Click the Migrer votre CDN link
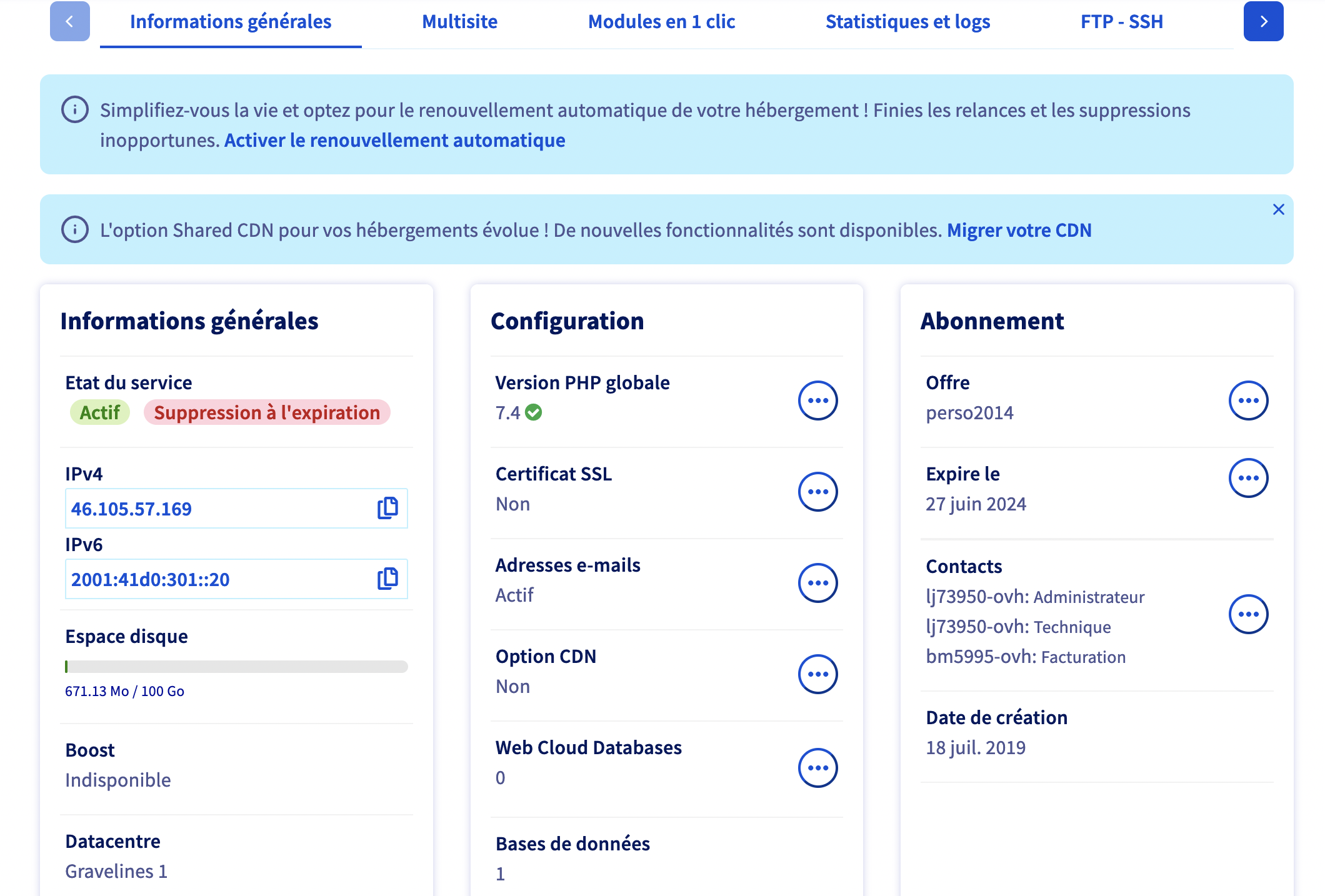1325x896 pixels. point(1019,231)
